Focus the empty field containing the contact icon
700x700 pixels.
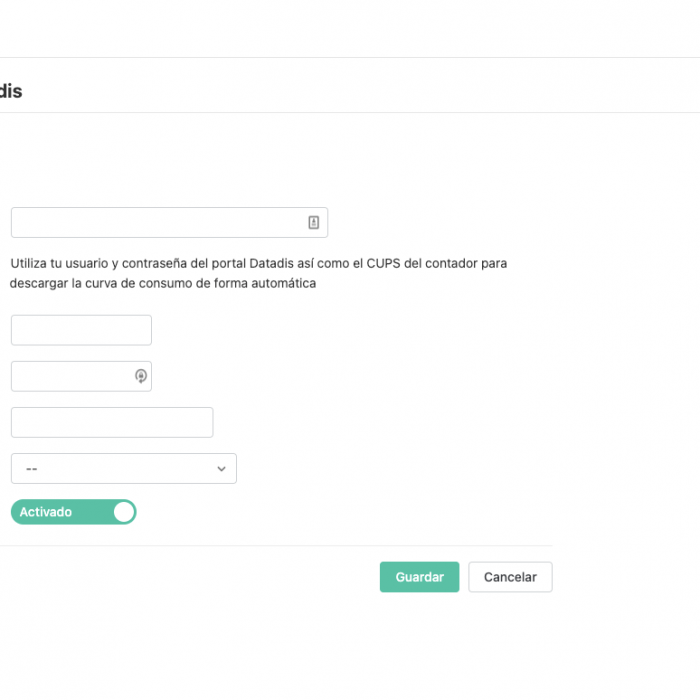pyautogui.click(x=169, y=222)
